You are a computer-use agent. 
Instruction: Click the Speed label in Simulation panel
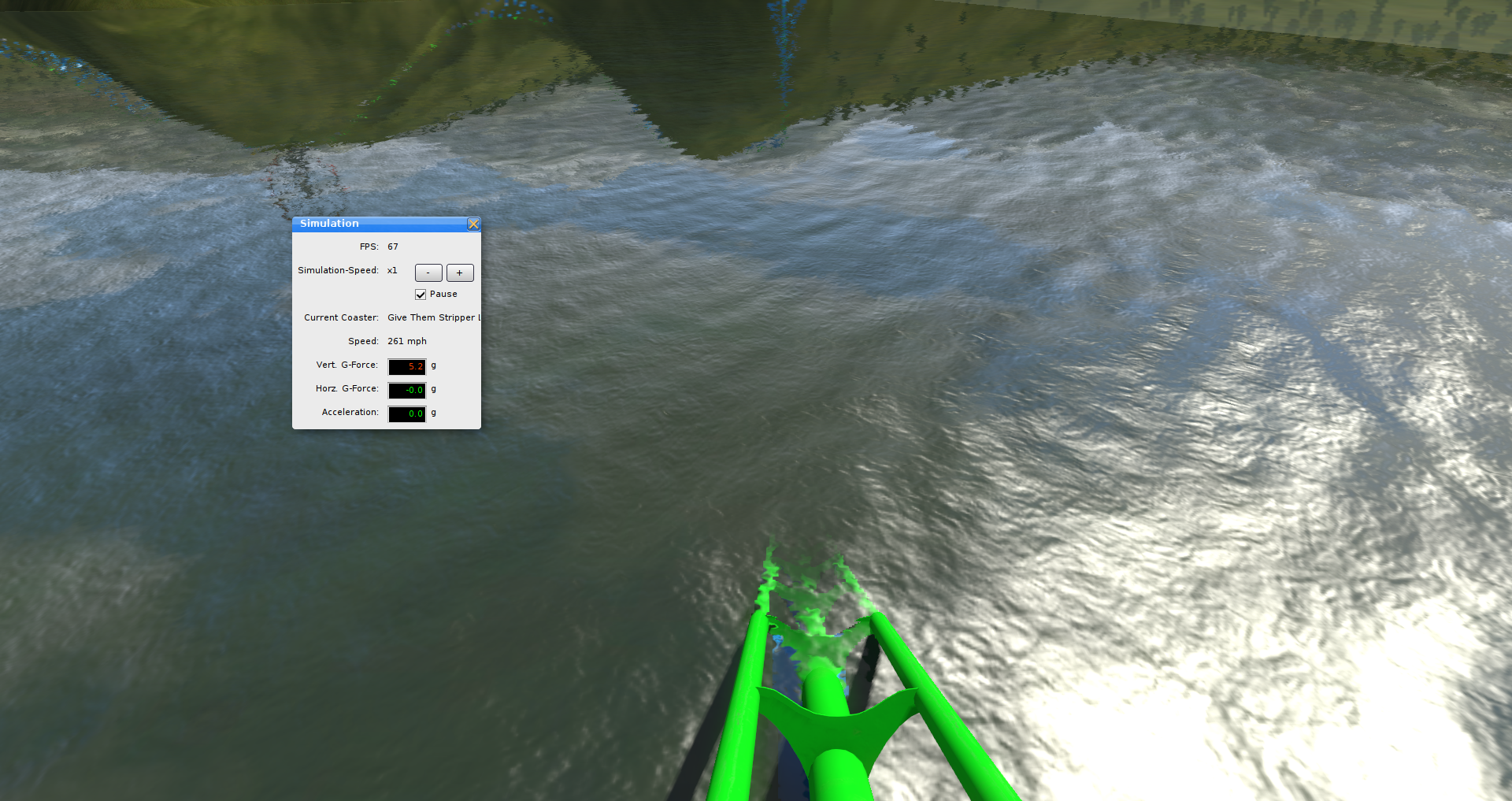363,342
